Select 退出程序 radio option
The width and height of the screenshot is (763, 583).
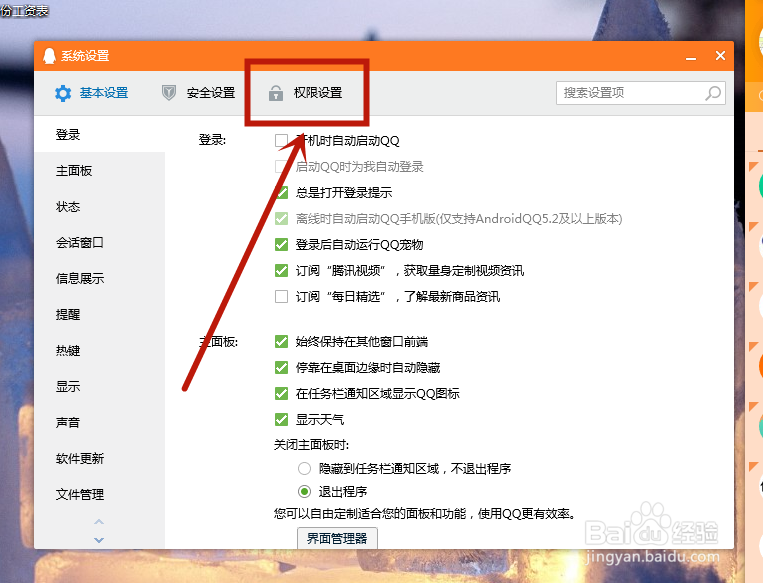(x=305, y=492)
